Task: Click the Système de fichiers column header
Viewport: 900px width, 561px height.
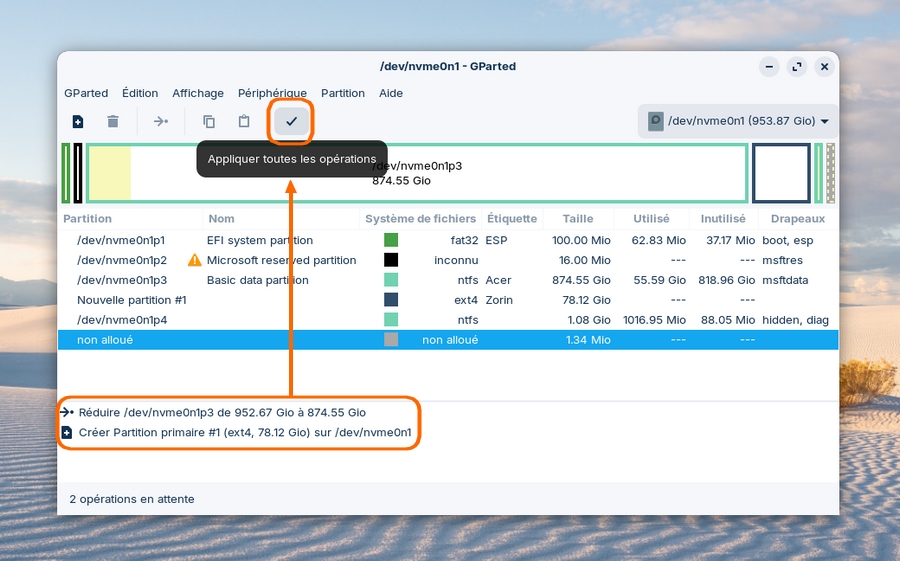Action: click(420, 219)
